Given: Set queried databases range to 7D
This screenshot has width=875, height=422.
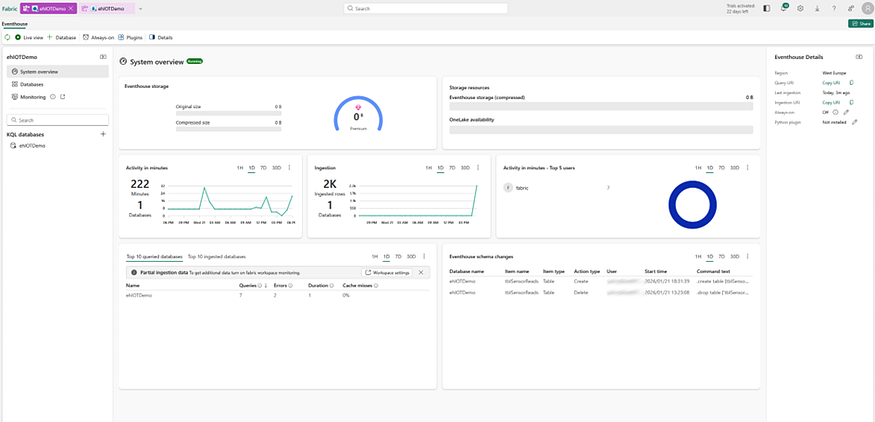Looking at the screenshot, I should tap(398, 256).
